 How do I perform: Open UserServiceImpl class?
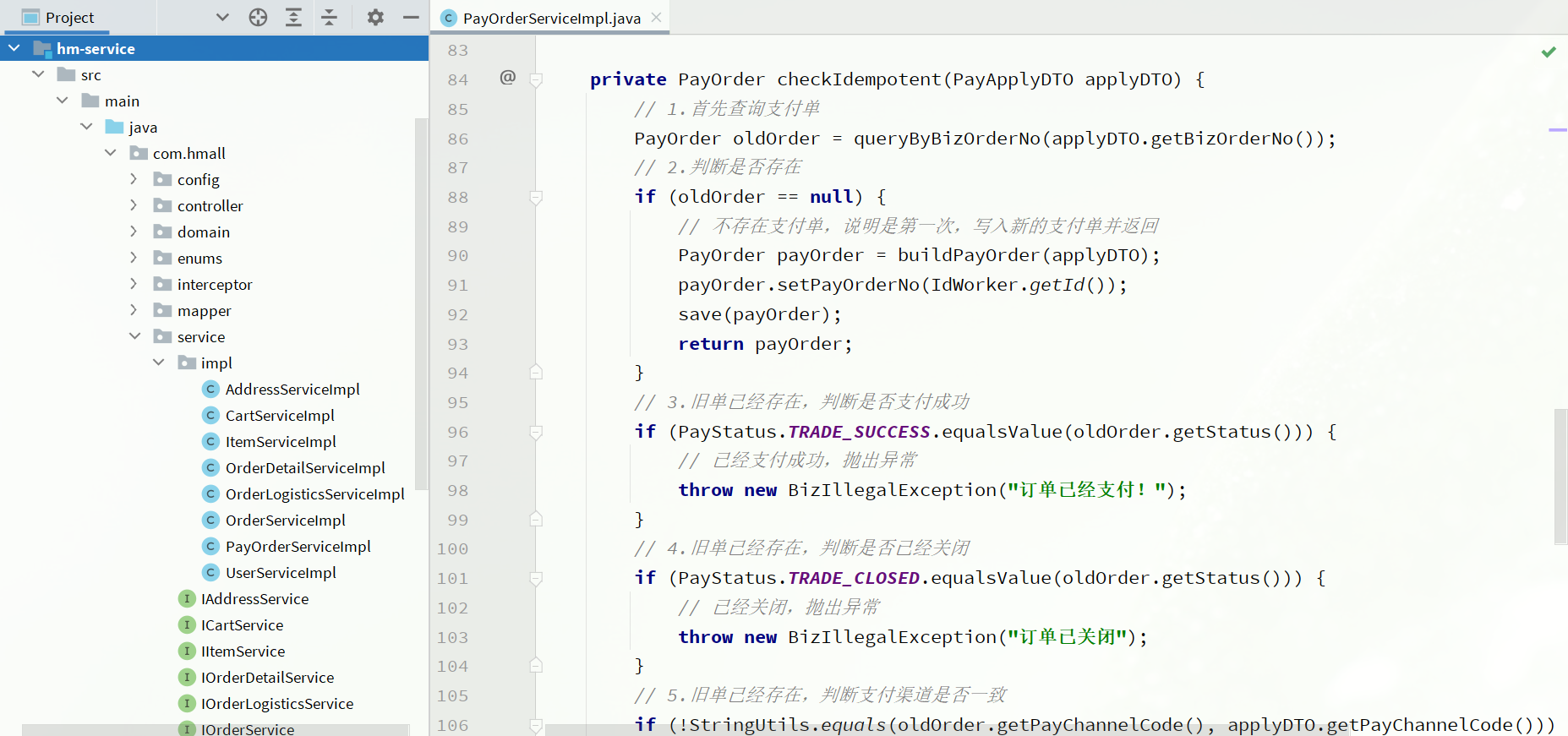click(281, 573)
